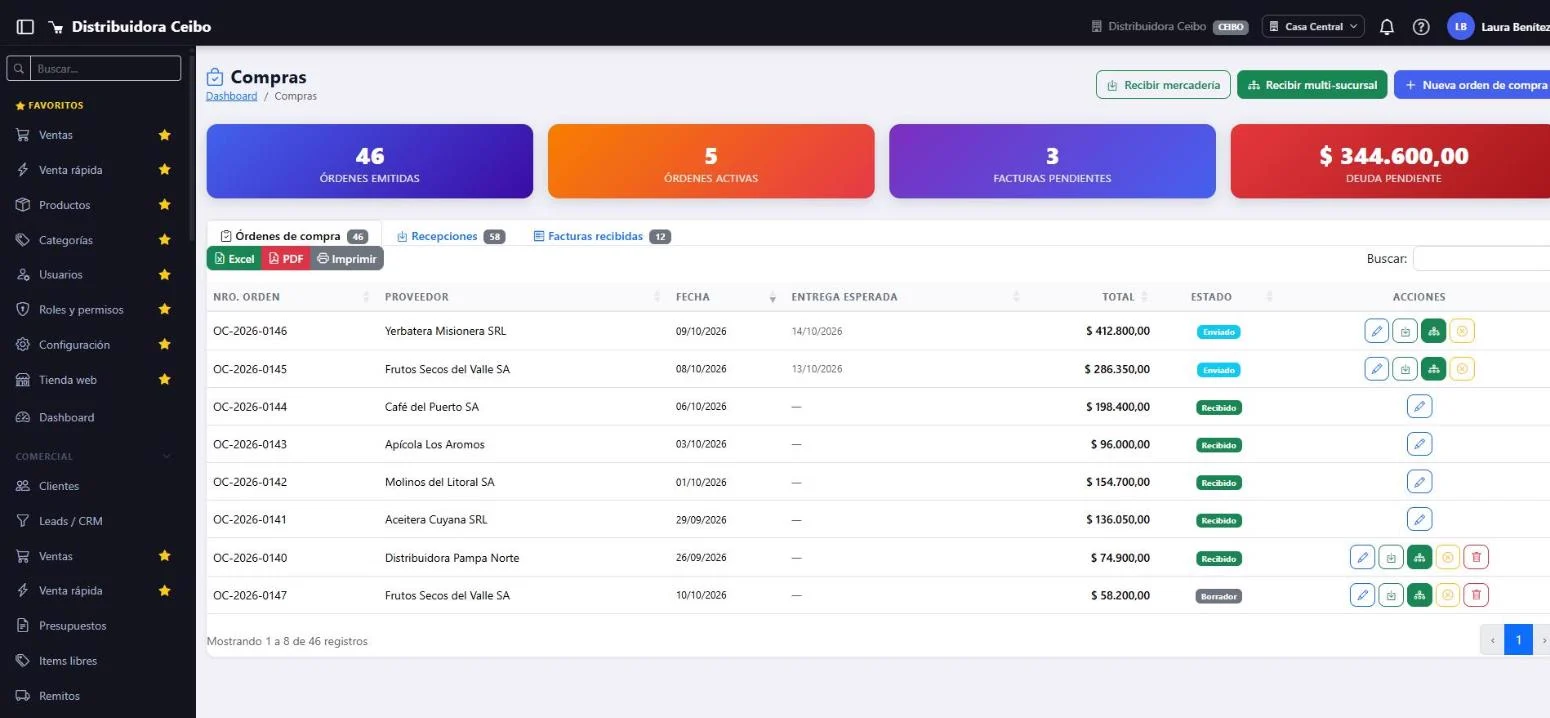Screen dimensions: 1550x718
Task: Export the table to Excel
Action: click(234, 258)
